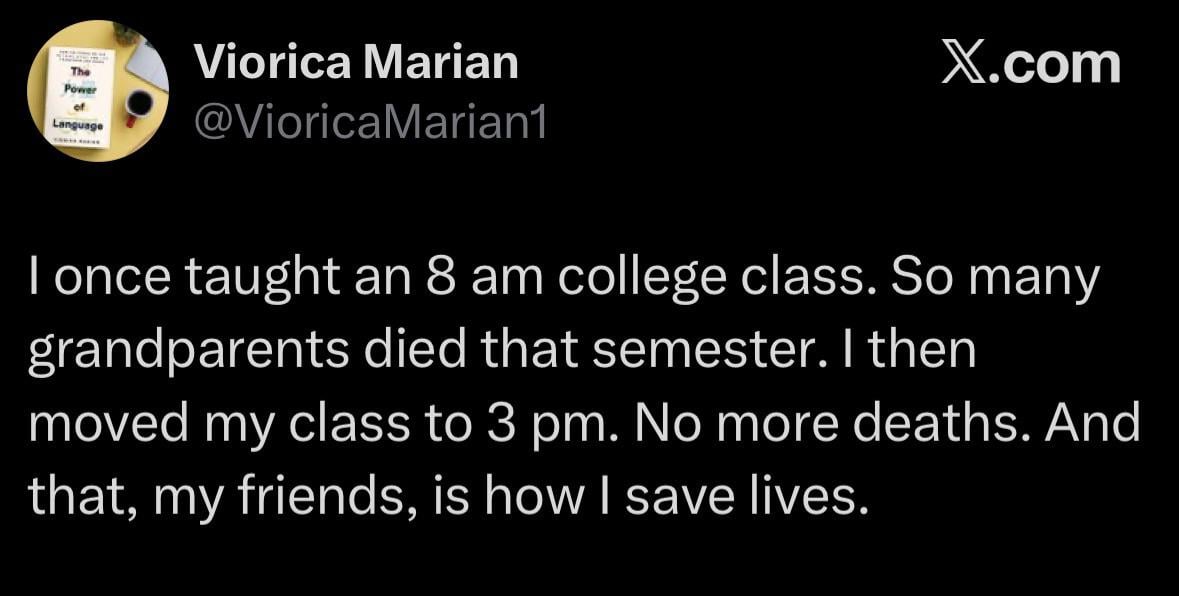The width and height of the screenshot is (1179, 596).
Task: Click the word "moved" in the tweet
Action: click(102, 423)
